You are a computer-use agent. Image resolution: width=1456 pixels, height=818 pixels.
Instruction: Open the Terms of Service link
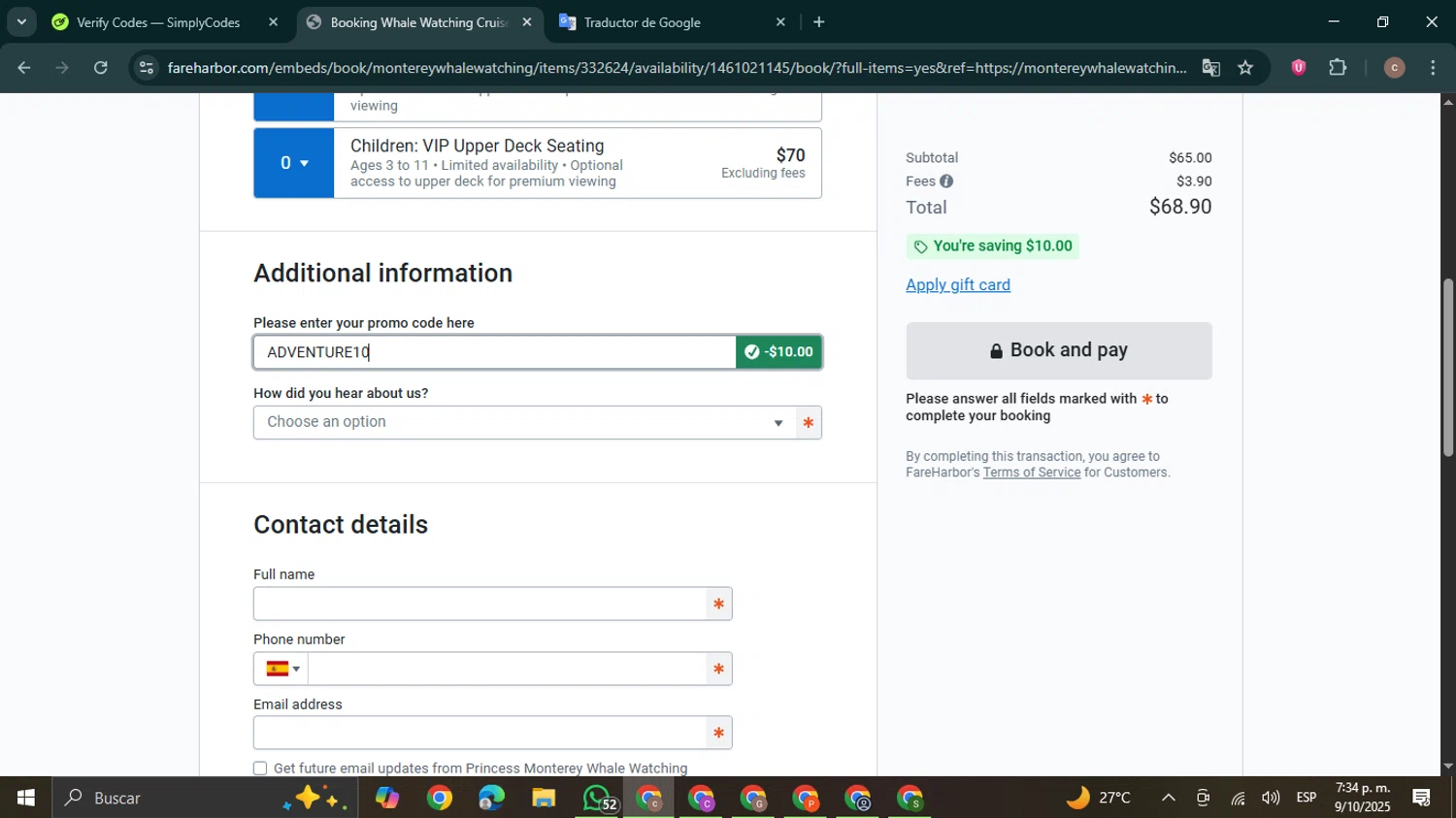click(1032, 473)
